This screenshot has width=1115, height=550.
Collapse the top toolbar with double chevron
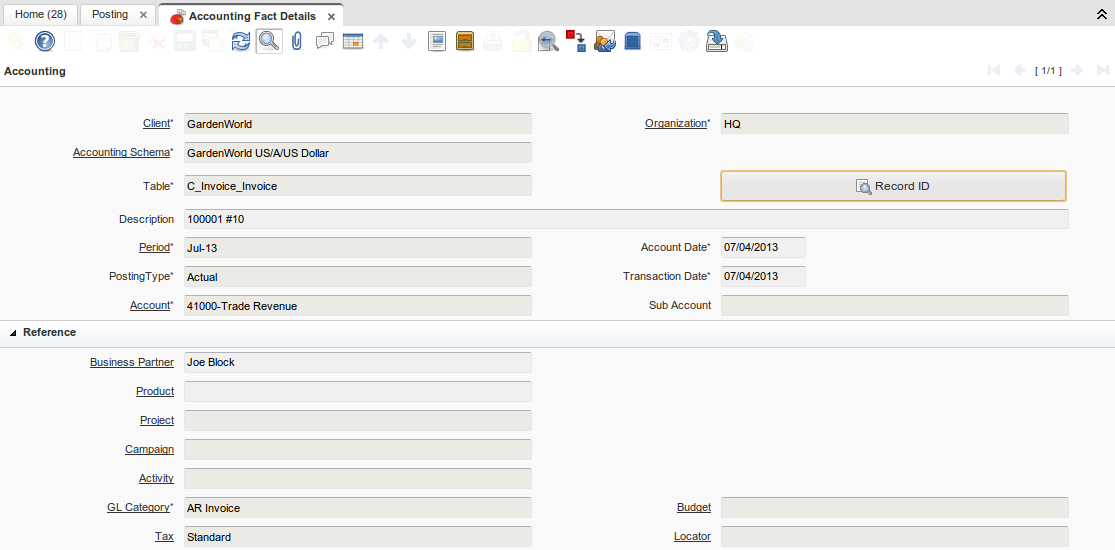coord(1102,16)
